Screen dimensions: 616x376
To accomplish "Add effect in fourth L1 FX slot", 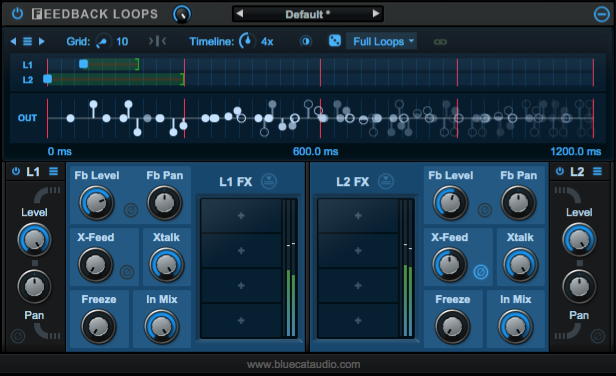I will (x=241, y=320).
